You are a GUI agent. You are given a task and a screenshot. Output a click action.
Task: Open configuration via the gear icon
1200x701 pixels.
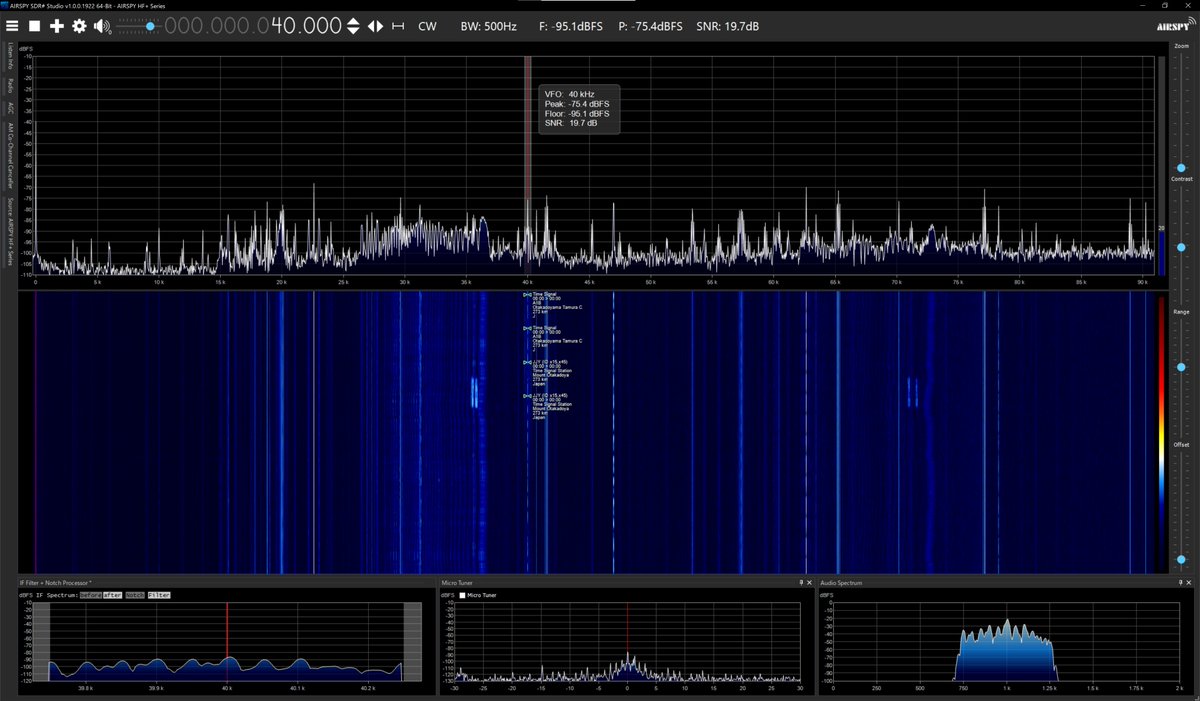79,26
